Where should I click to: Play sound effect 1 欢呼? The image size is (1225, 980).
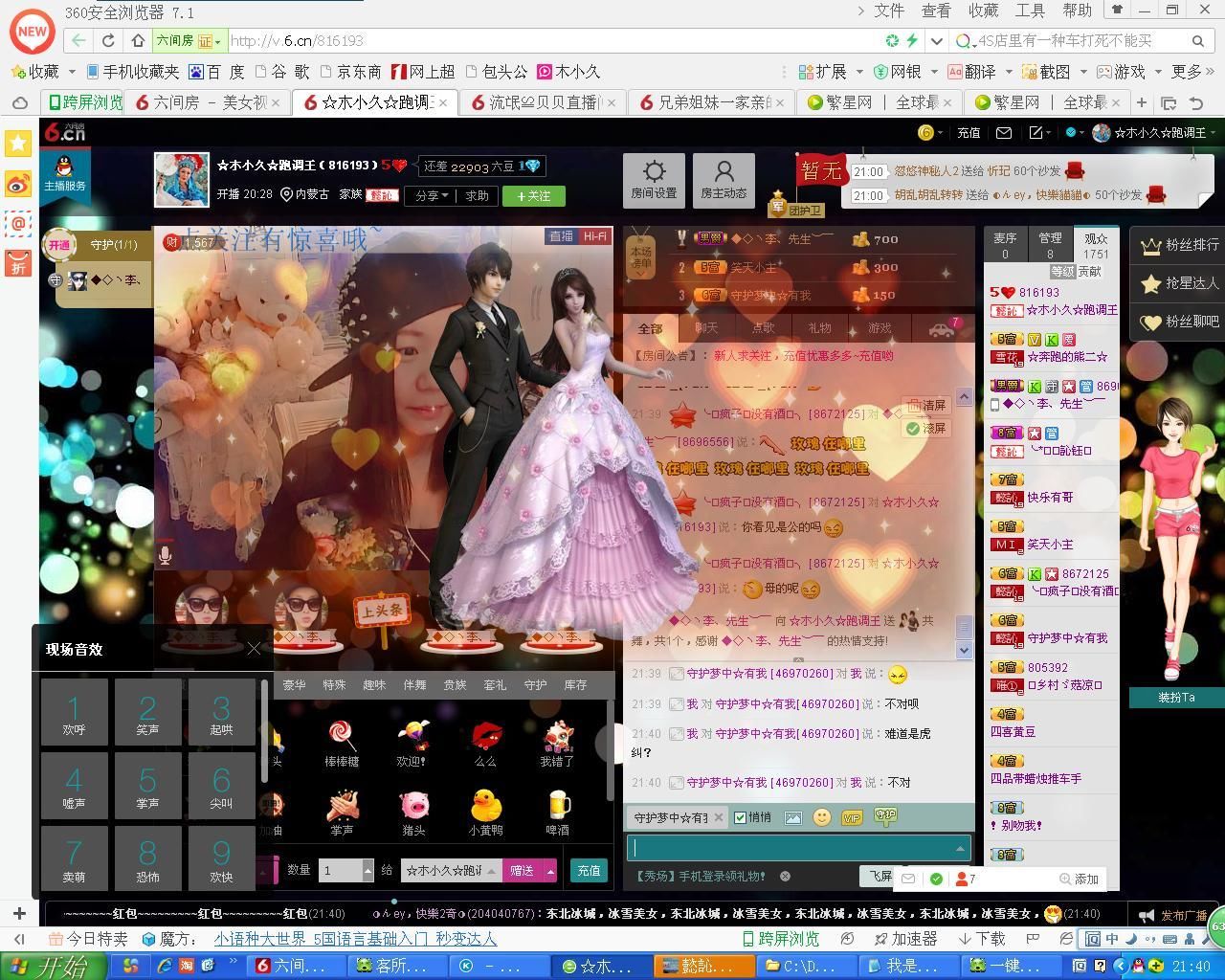[x=74, y=713]
